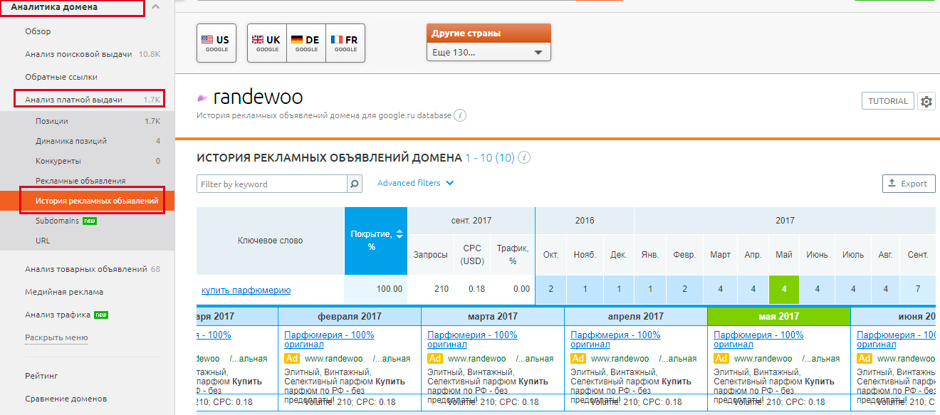The width and height of the screenshot is (940, 415).
Task: Open Рейтинг in sidebar
Action: click(x=41, y=376)
